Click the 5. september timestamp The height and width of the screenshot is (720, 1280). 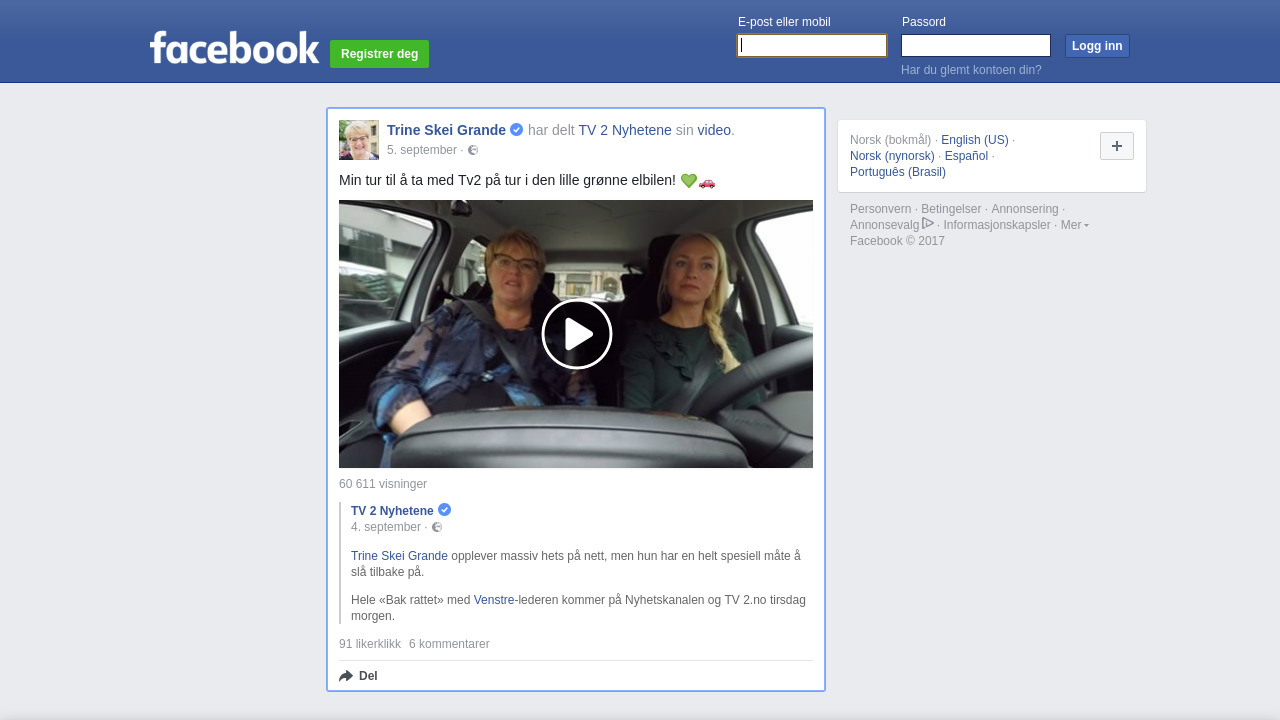[x=422, y=150]
